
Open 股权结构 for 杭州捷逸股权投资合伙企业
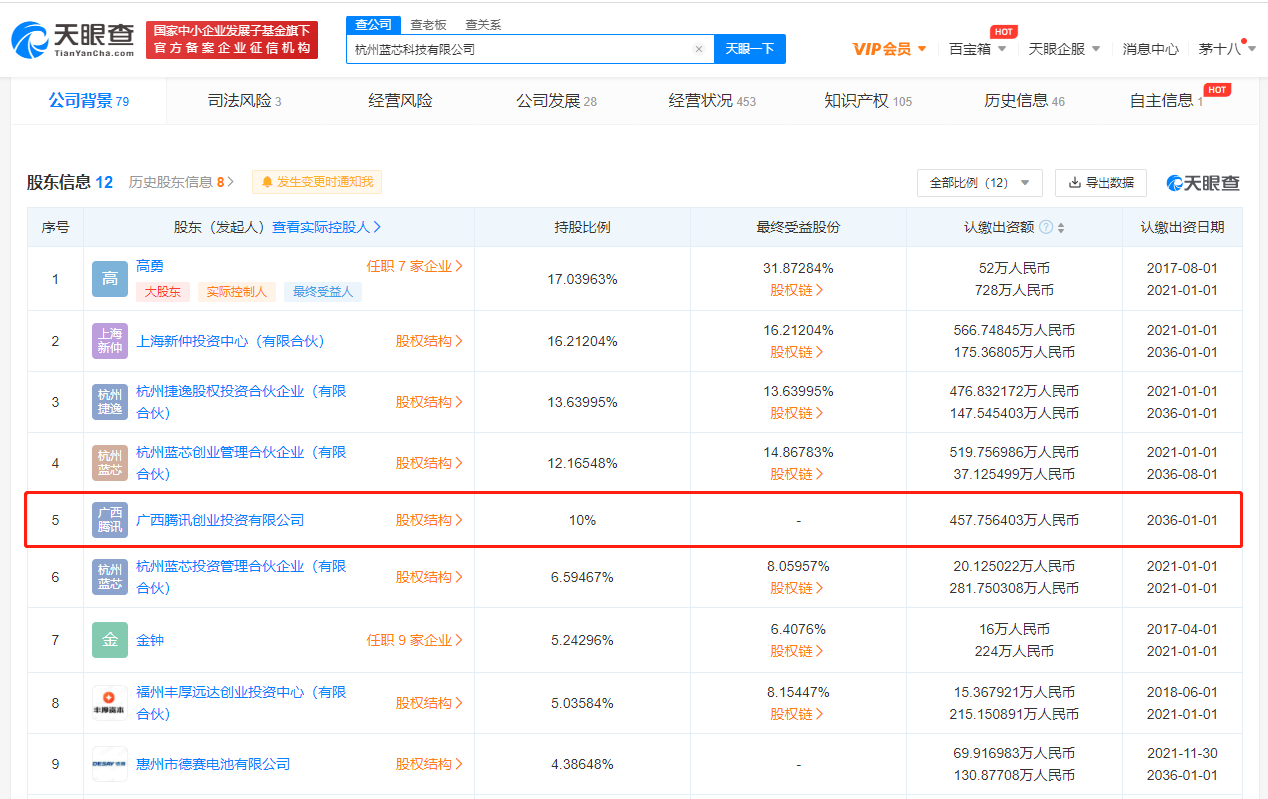click(x=429, y=402)
